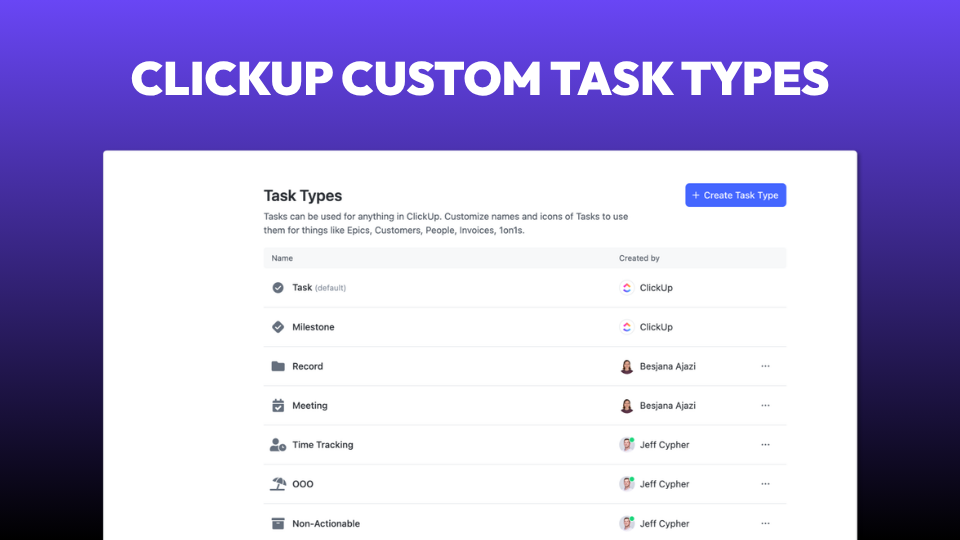Click the Task Types heading
Viewport: 960px width, 540px height.
coord(303,196)
